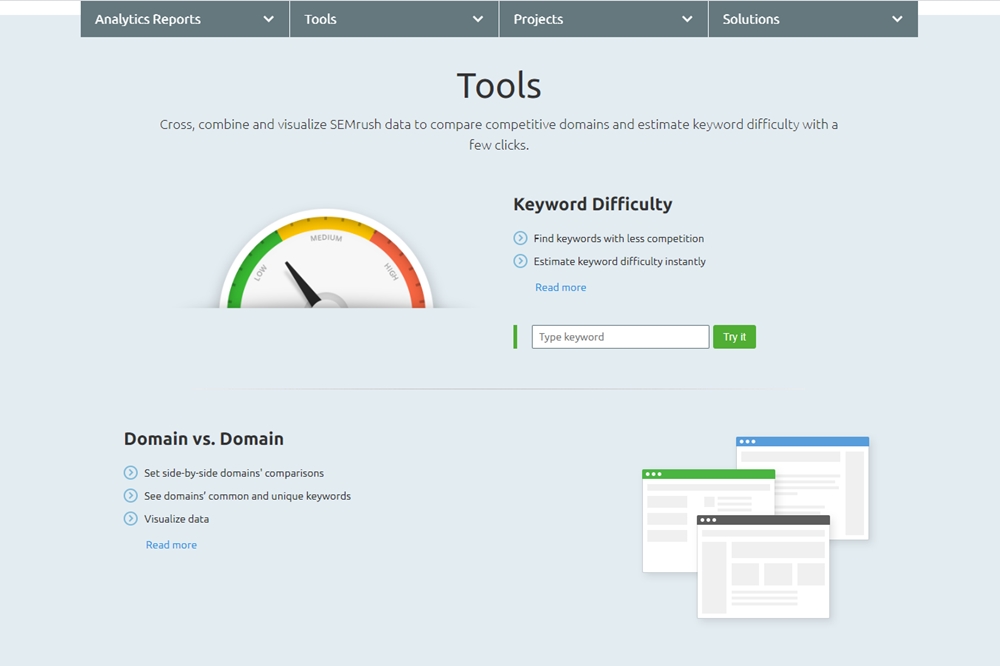Click arrow icon beside 'See domains' common and unique keywords'

[x=131, y=496]
